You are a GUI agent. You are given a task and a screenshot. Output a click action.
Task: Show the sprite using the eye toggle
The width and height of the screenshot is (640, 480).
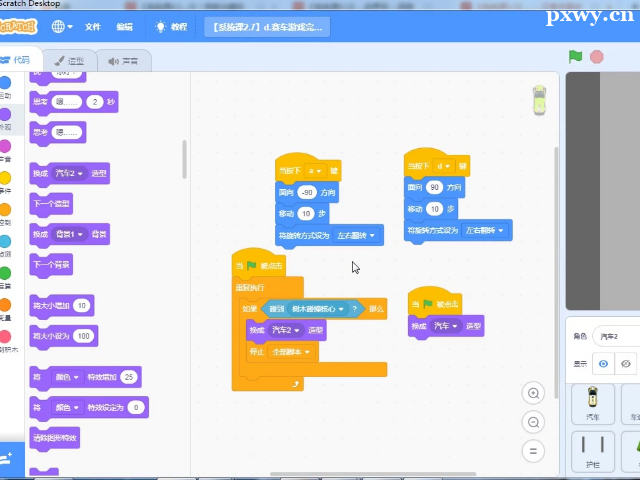click(603, 364)
